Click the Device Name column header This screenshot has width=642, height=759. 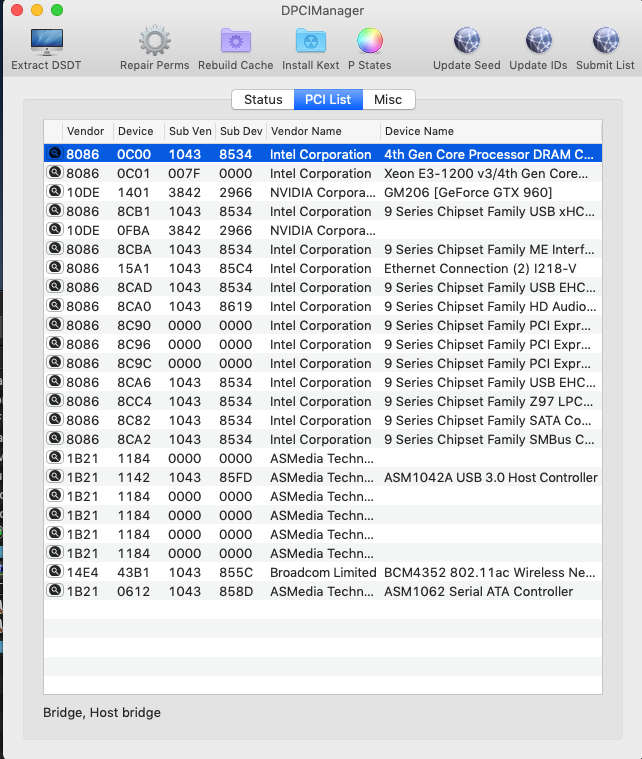tap(491, 131)
